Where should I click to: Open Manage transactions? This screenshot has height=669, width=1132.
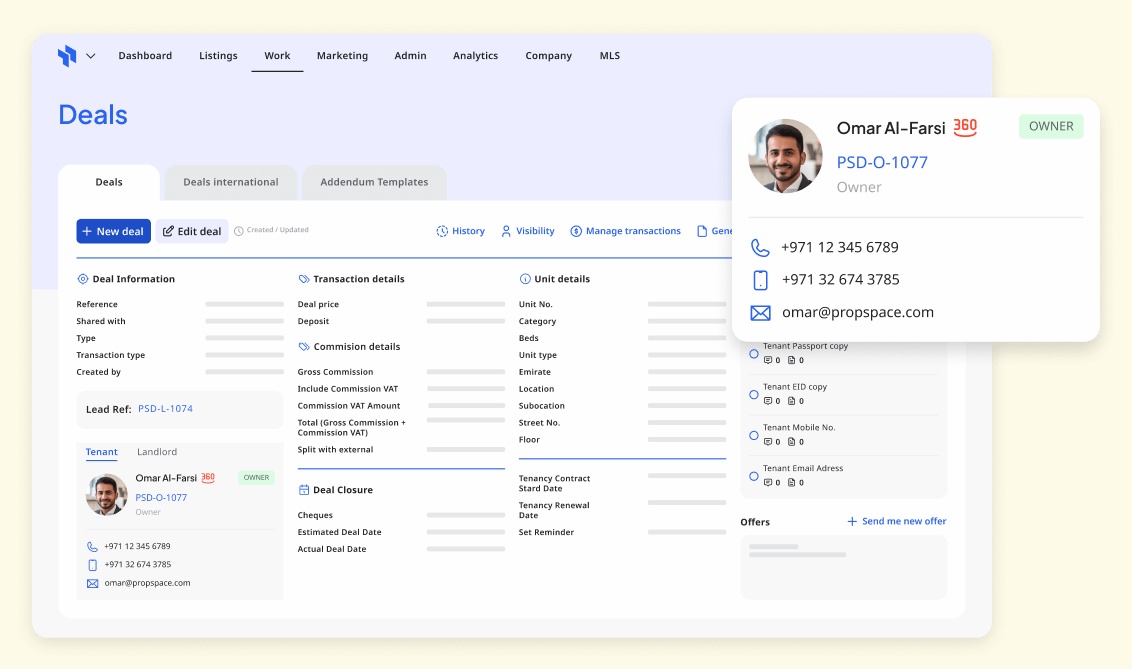625,231
